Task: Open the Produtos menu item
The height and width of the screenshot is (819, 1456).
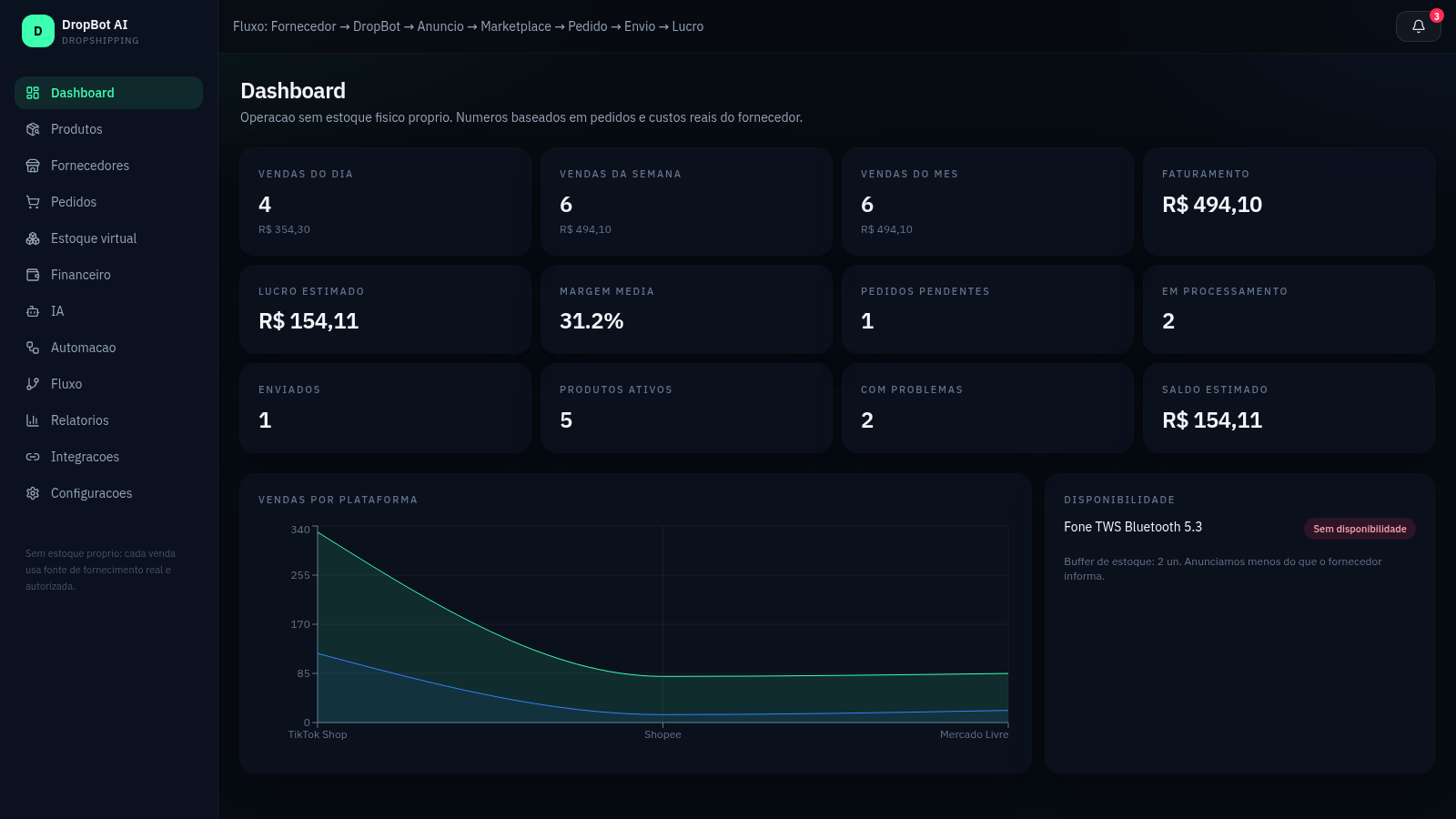Action: point(108,129)
